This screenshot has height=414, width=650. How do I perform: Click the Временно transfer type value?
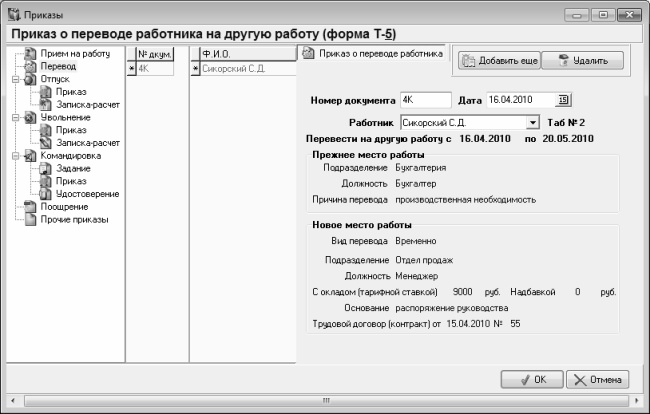point(416,241)
